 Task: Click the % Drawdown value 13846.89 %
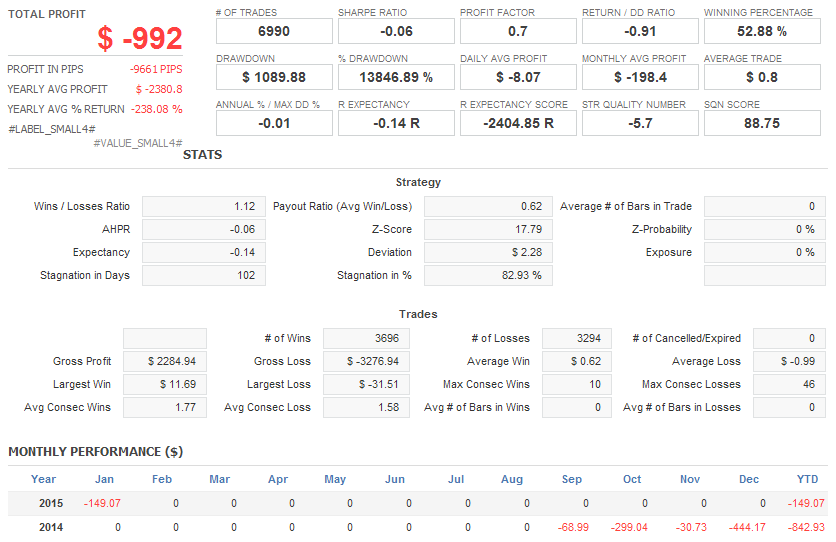(x=396, y=77)
